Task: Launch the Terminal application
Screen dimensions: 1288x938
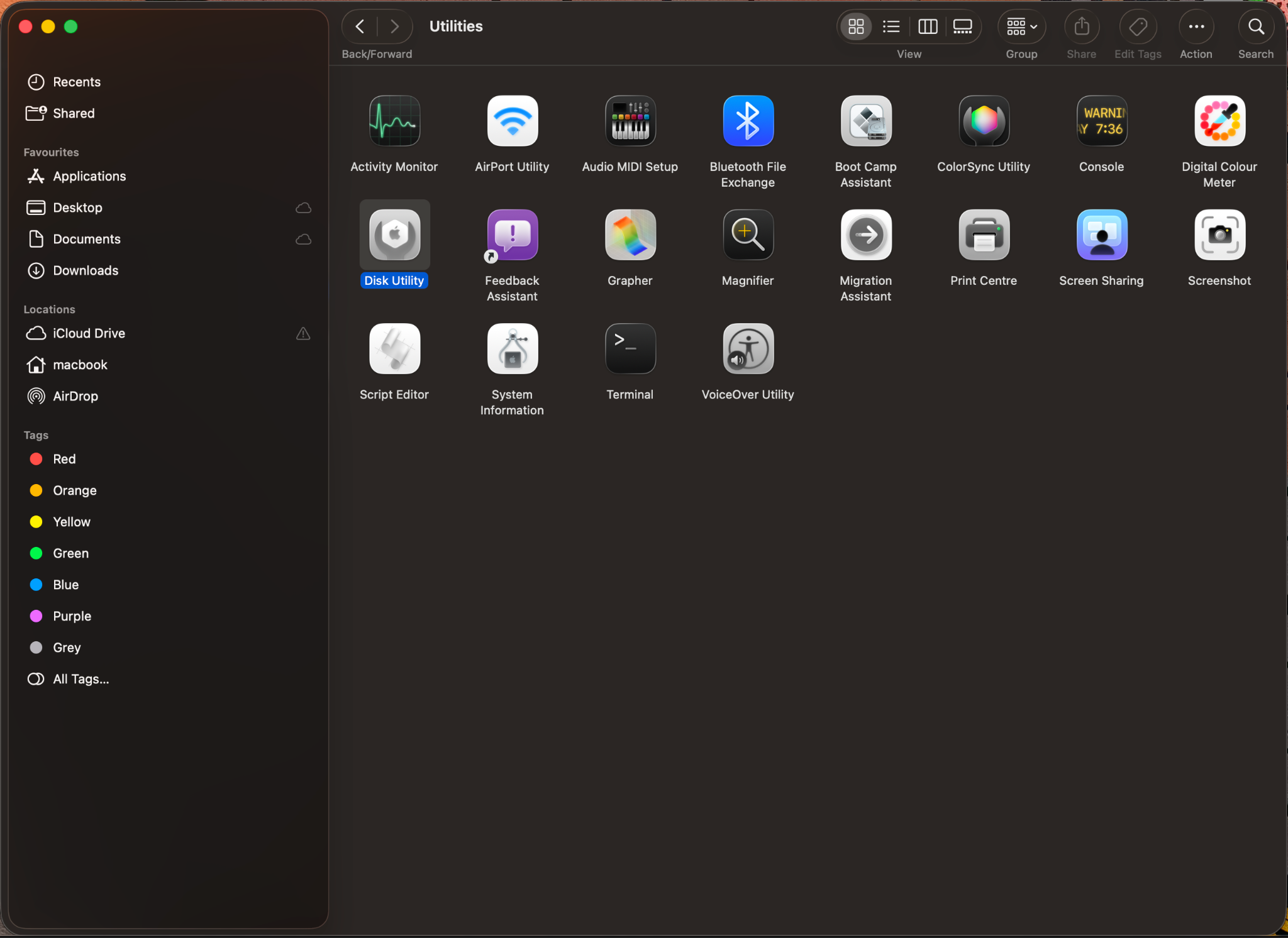Action: (x=630, y=348)
